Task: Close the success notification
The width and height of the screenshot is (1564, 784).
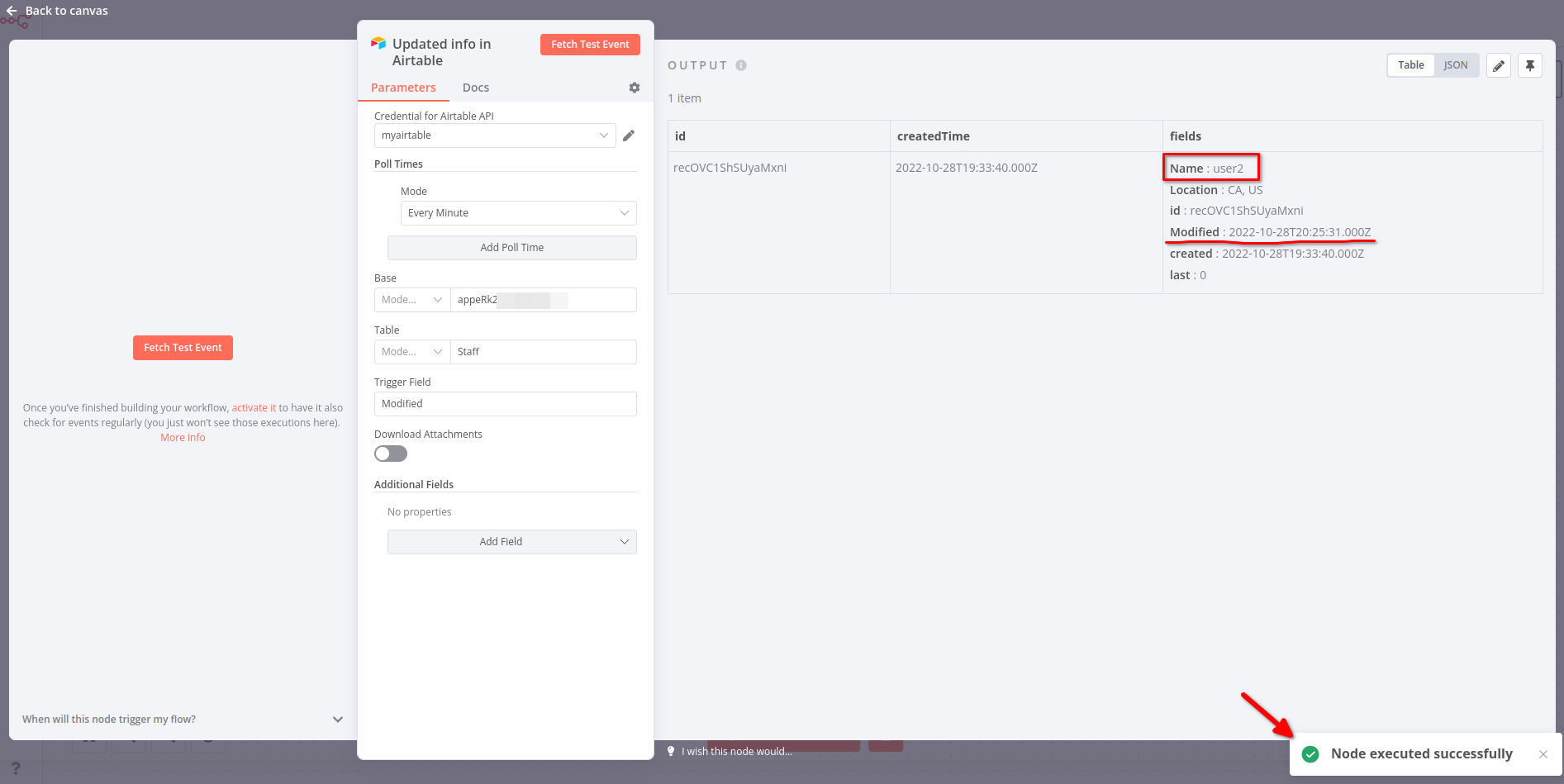Action: coord(1543,754)
